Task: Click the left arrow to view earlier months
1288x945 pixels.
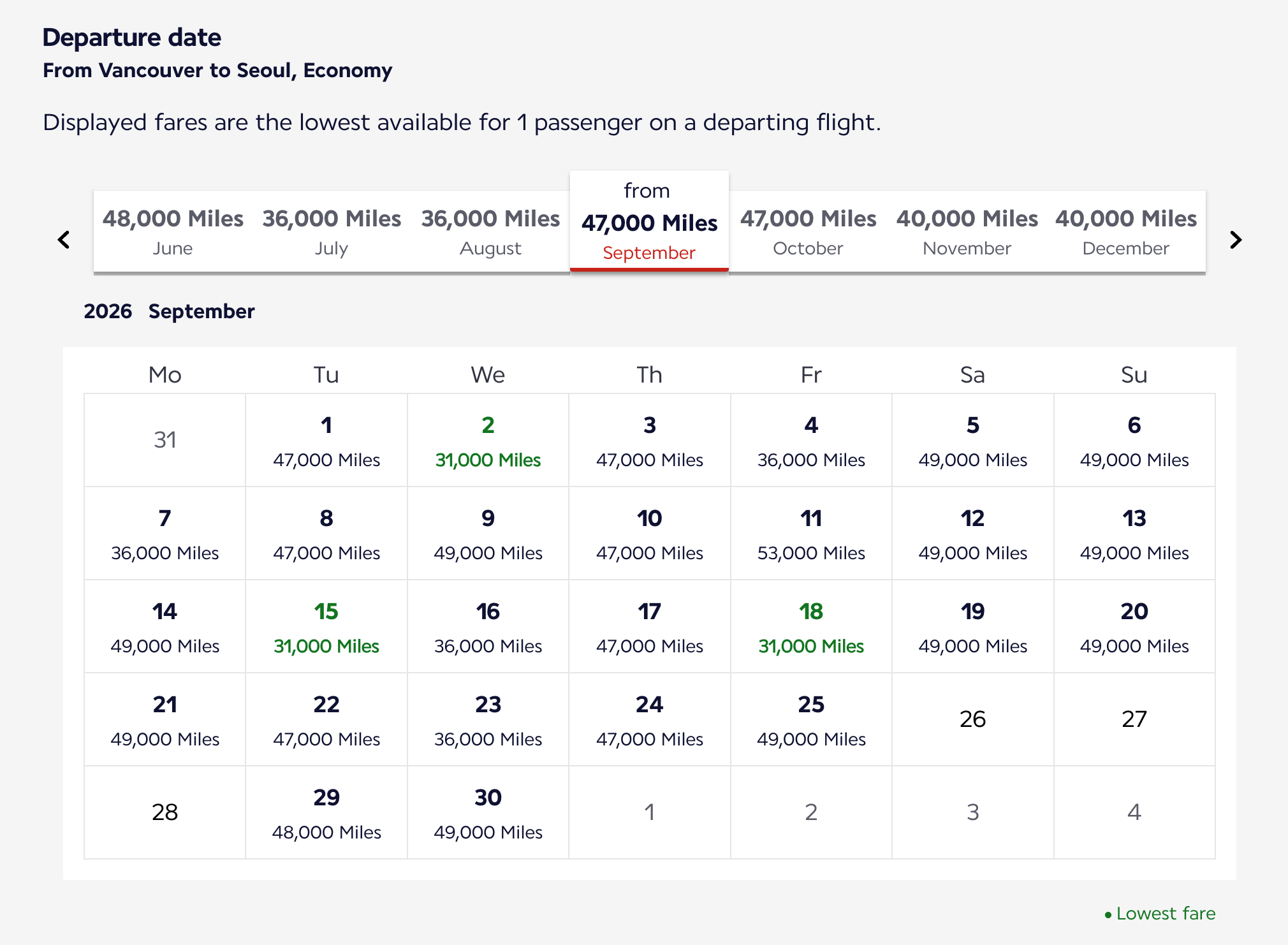Action: point(63,240)
